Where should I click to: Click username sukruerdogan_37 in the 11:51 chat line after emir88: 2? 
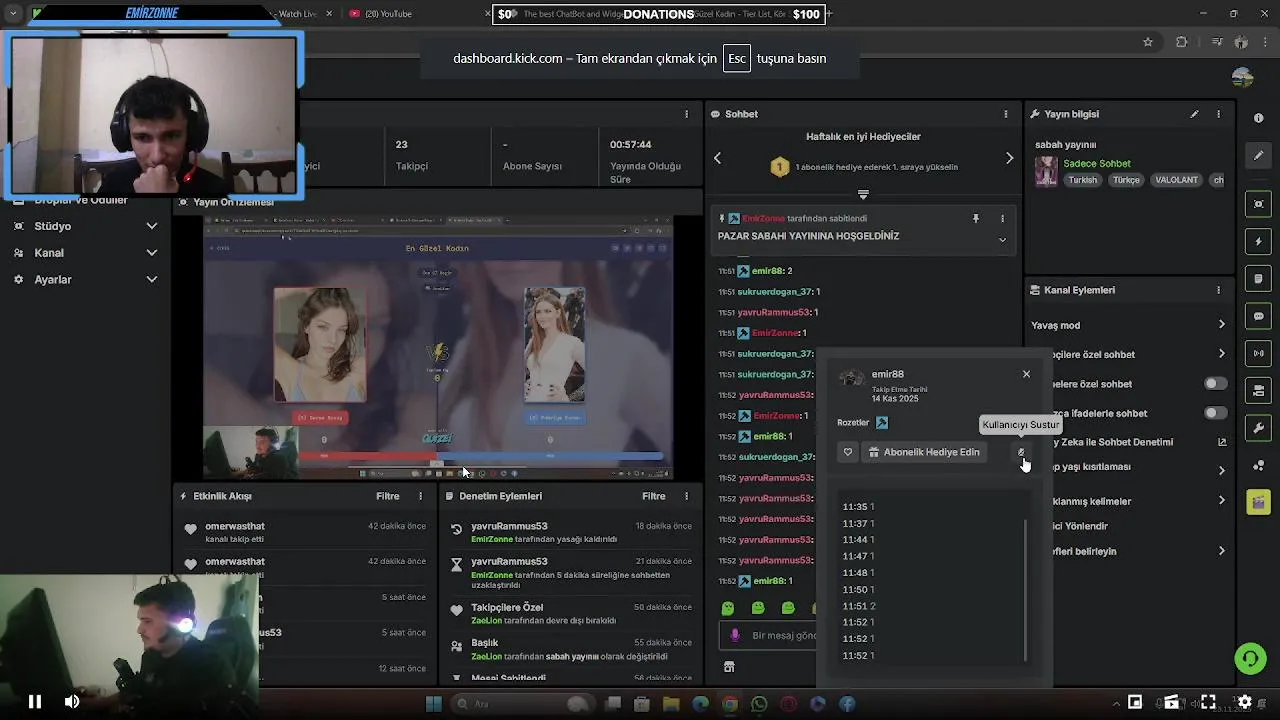(x=775, y=292)
